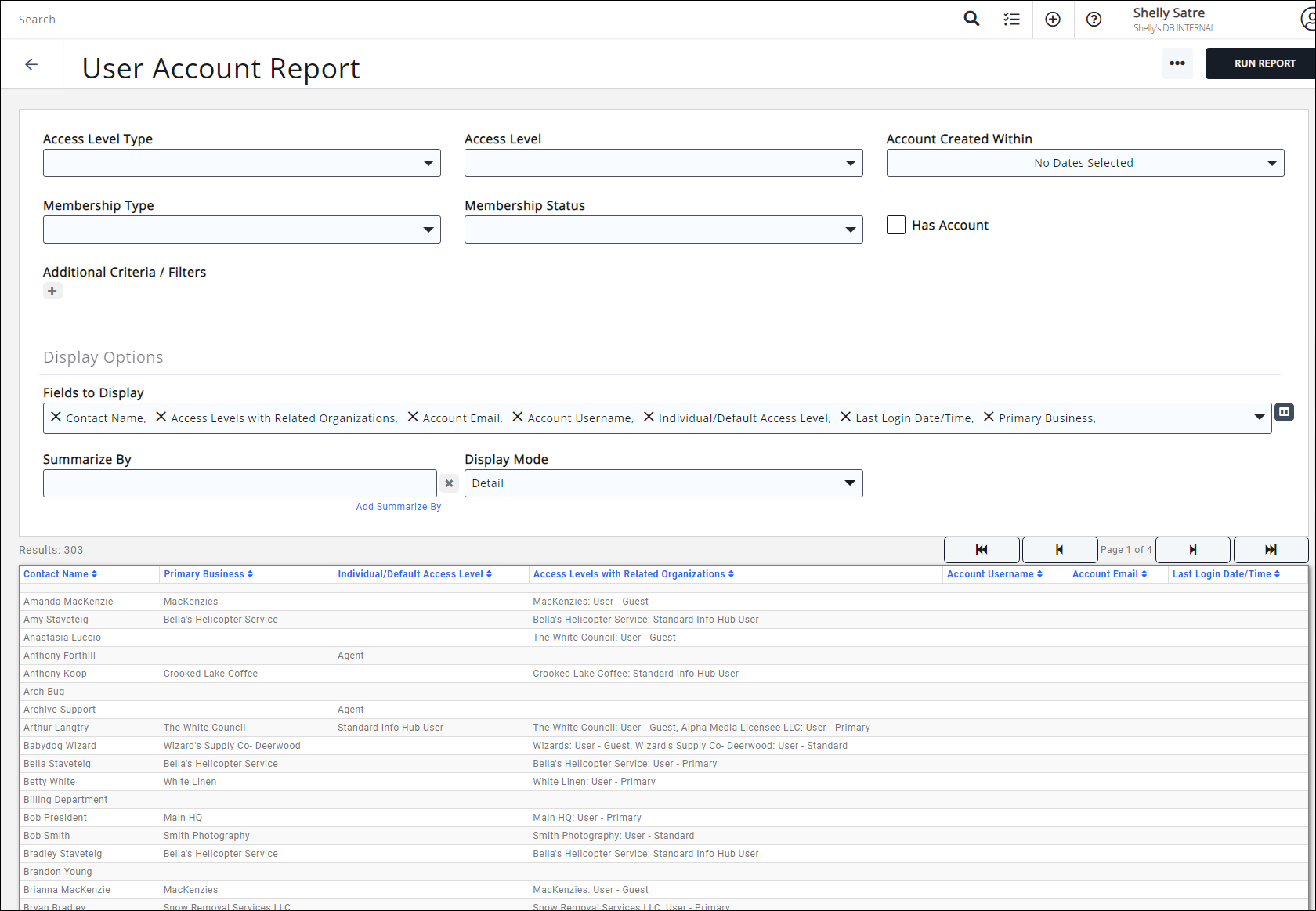The image size is (1316, 911).
Task: Add a filter with the Additional Criteria plus icon
Action: tap(52, 291)
